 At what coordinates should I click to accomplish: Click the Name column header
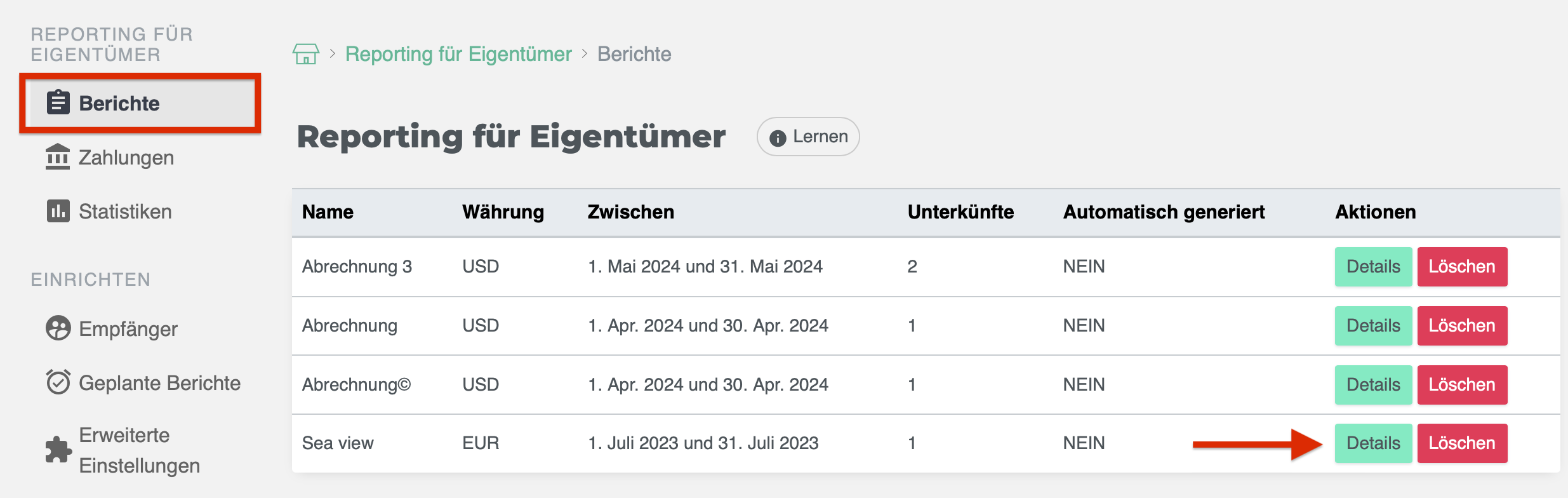click(x=328, y=212)
